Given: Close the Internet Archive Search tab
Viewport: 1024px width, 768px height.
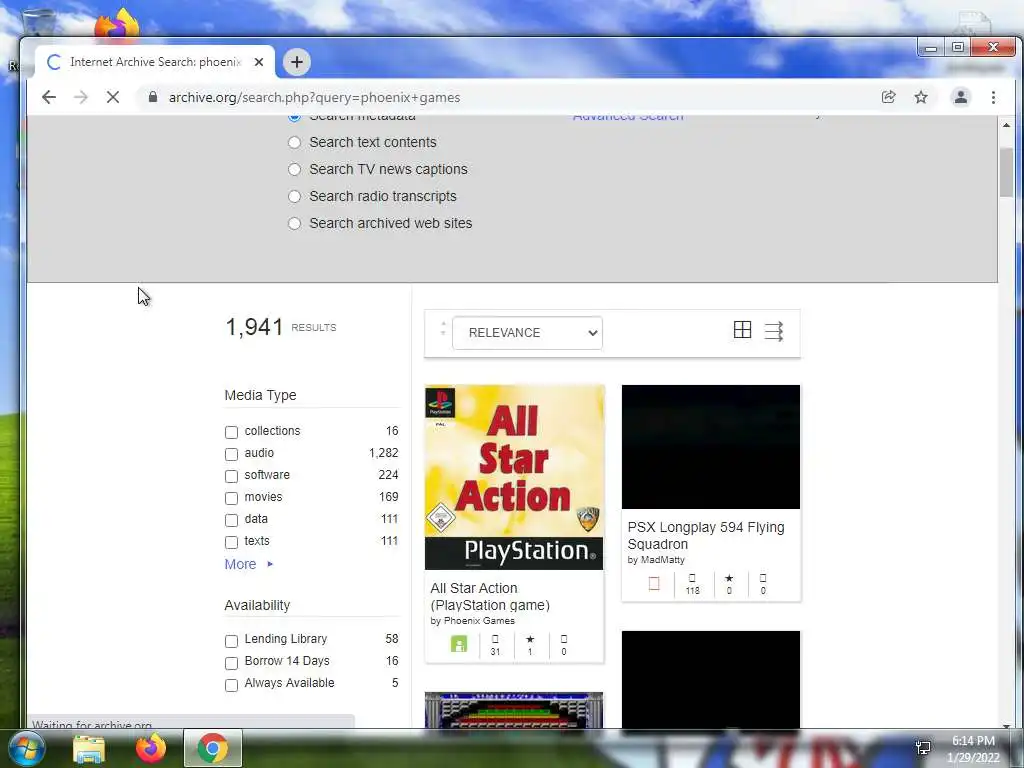Looking at the screenshot, I should point(259,62).
